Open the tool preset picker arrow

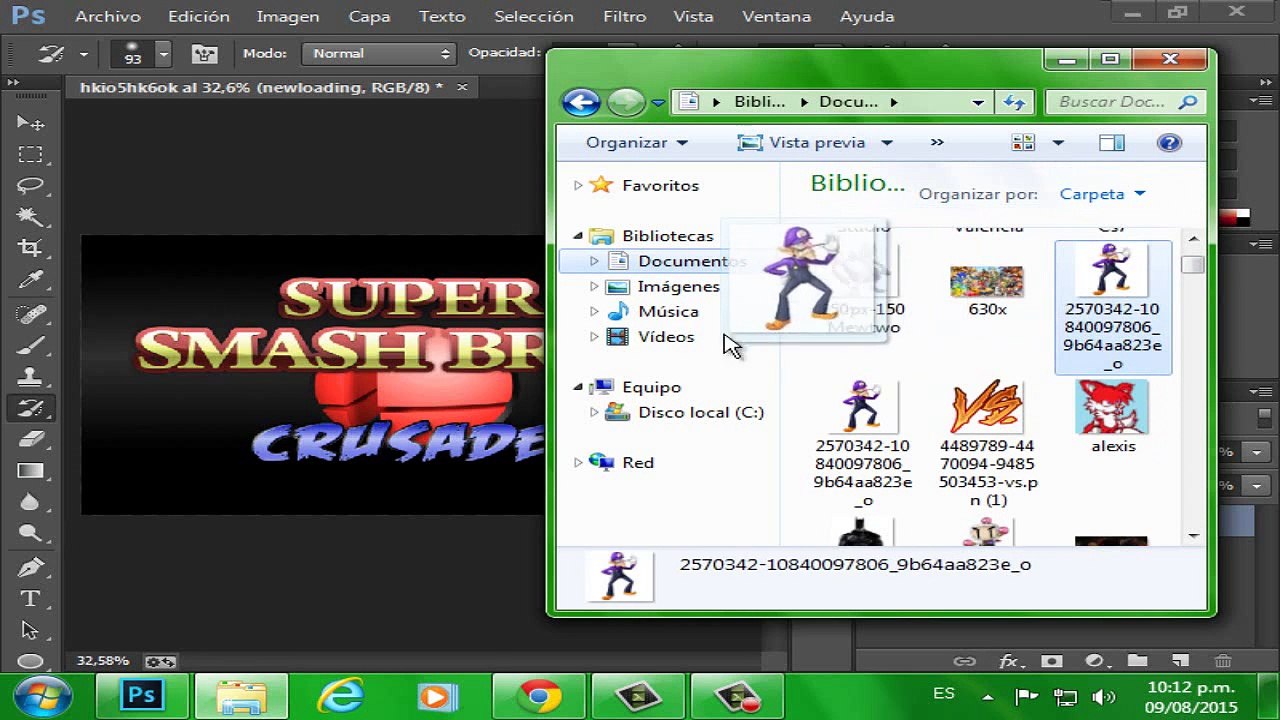coord(83,54)
